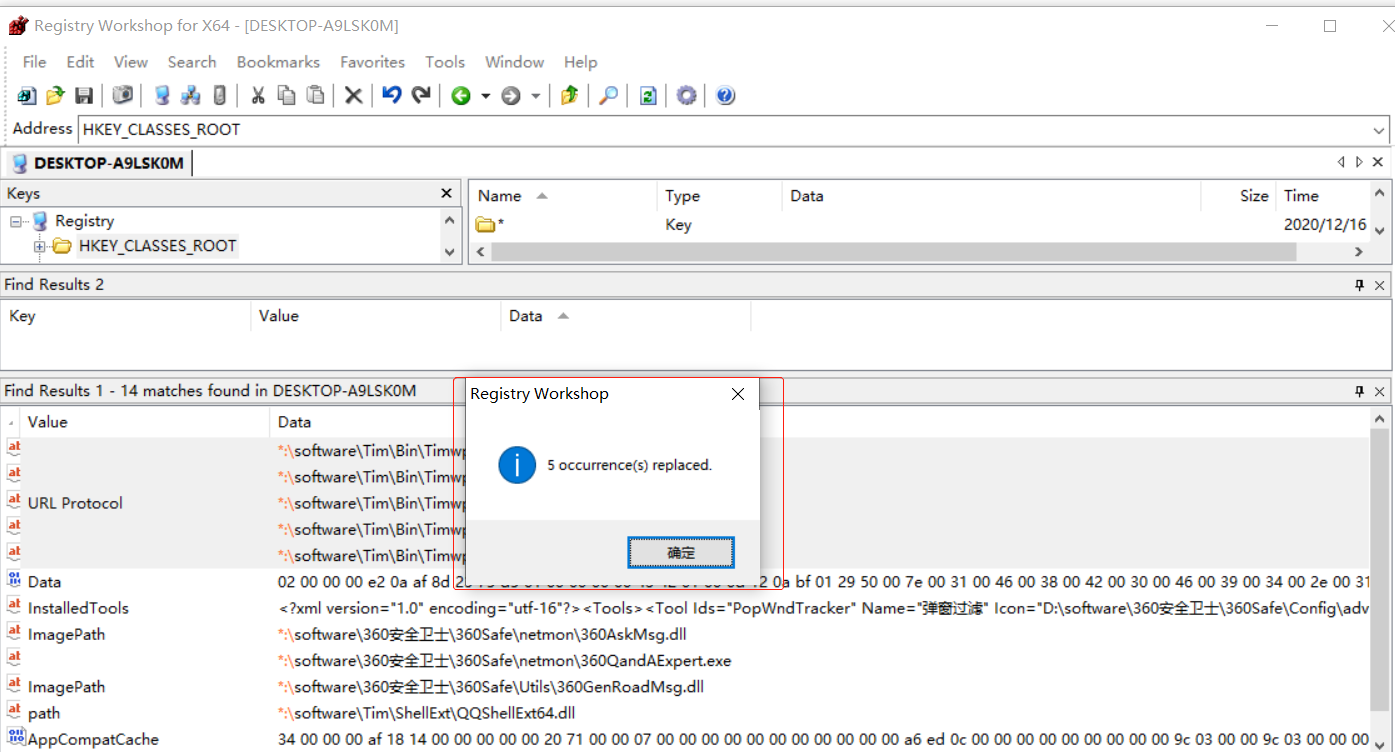Select the DESKTOP-A9LSK0M tab
1395x752 pixels.
pos(99,163)
